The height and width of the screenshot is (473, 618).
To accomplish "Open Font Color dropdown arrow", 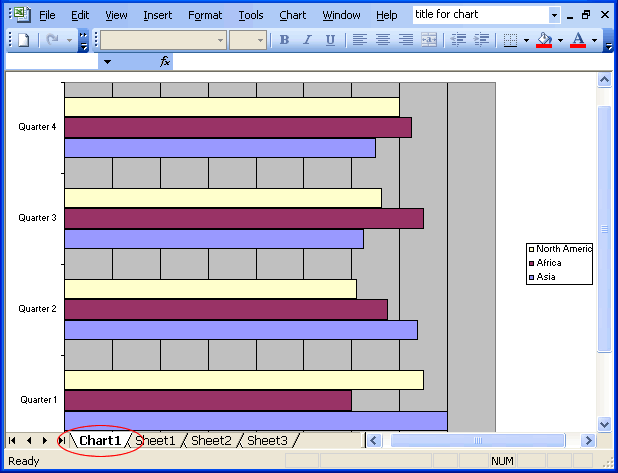I will click(594, 40).
